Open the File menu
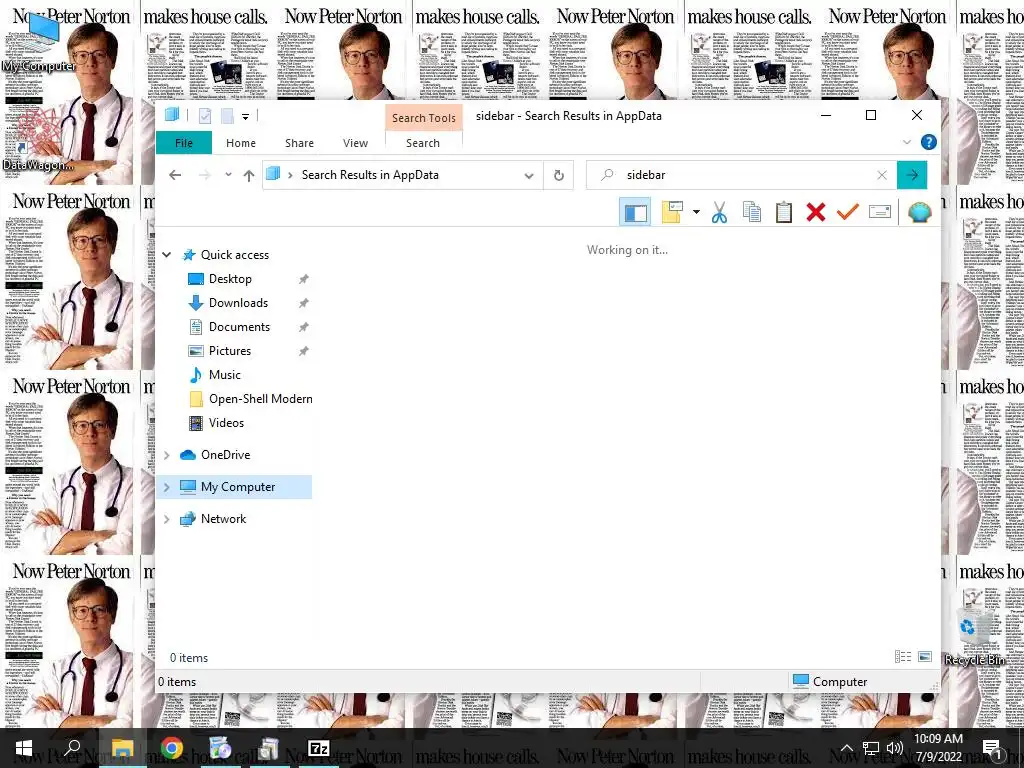Image resolution: width=1024 pixels, height=768 pixels. (184, 143)
